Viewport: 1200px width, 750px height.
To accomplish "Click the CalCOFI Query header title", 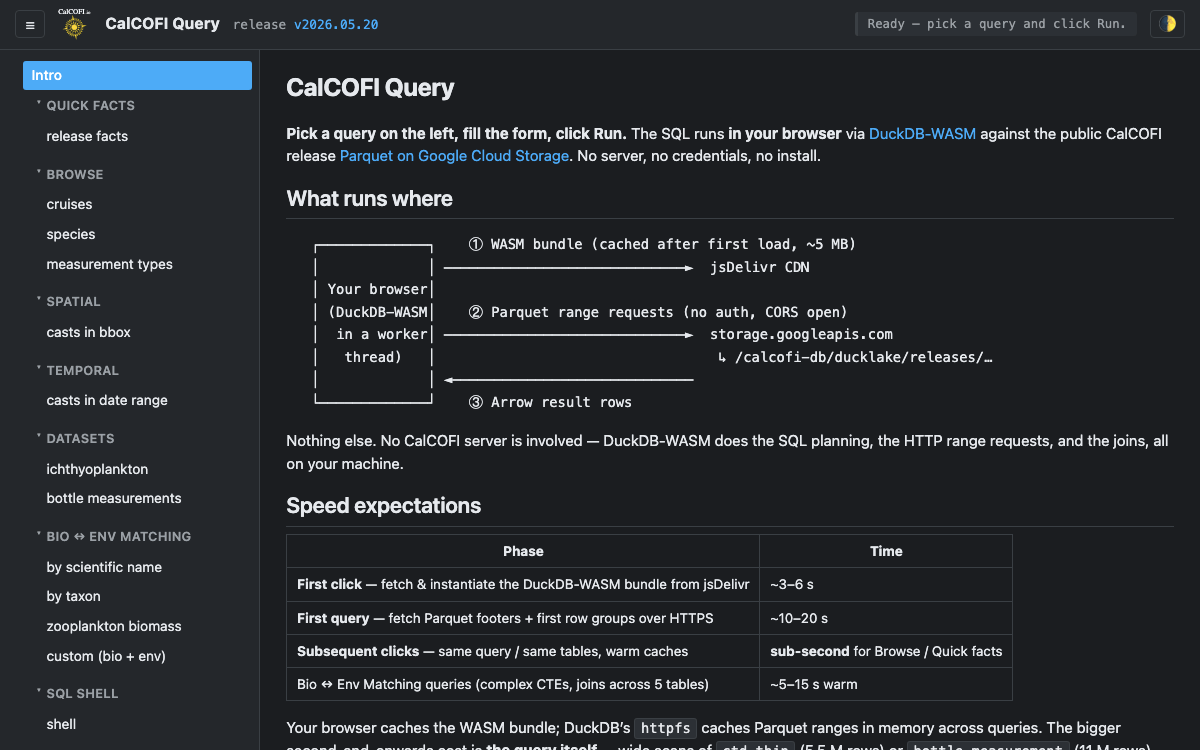I will coord(162,24).
